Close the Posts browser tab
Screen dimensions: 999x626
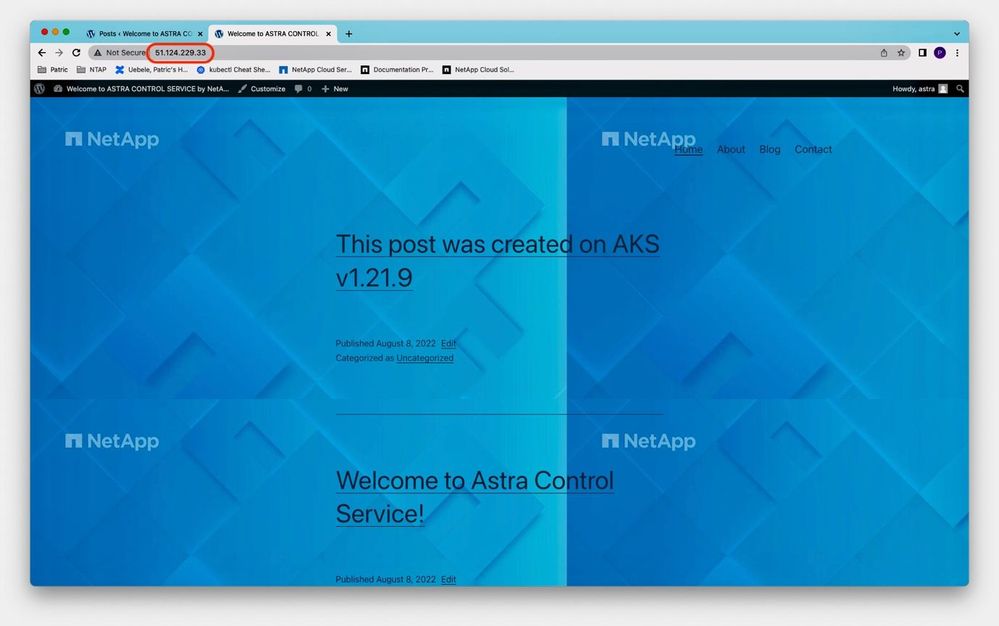coord(200,34)
